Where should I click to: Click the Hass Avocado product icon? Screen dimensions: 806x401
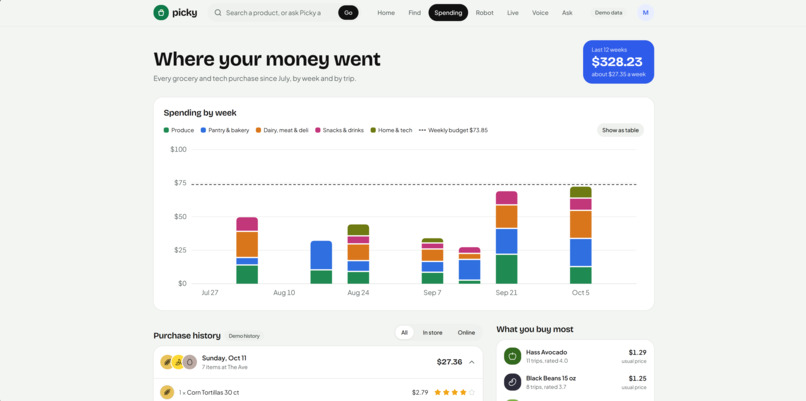512,356
